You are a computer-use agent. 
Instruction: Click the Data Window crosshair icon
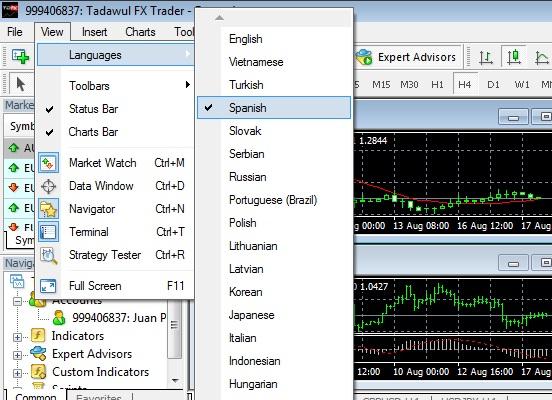(48, 186)
